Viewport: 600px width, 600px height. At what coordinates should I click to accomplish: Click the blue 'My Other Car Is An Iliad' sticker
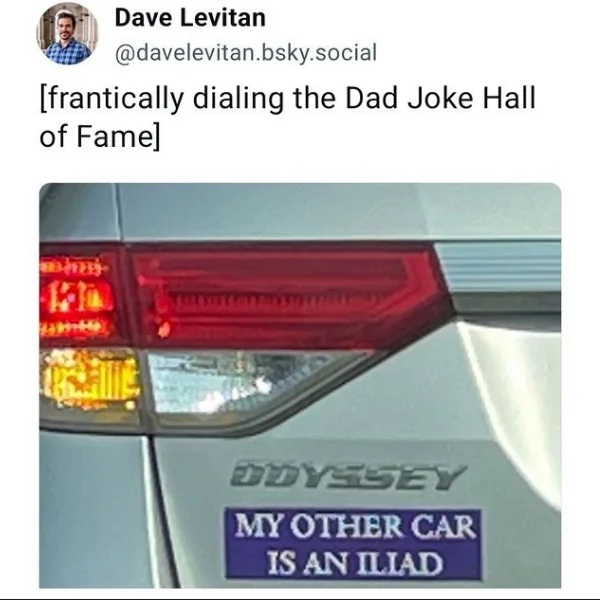click(x=353, y=543)
